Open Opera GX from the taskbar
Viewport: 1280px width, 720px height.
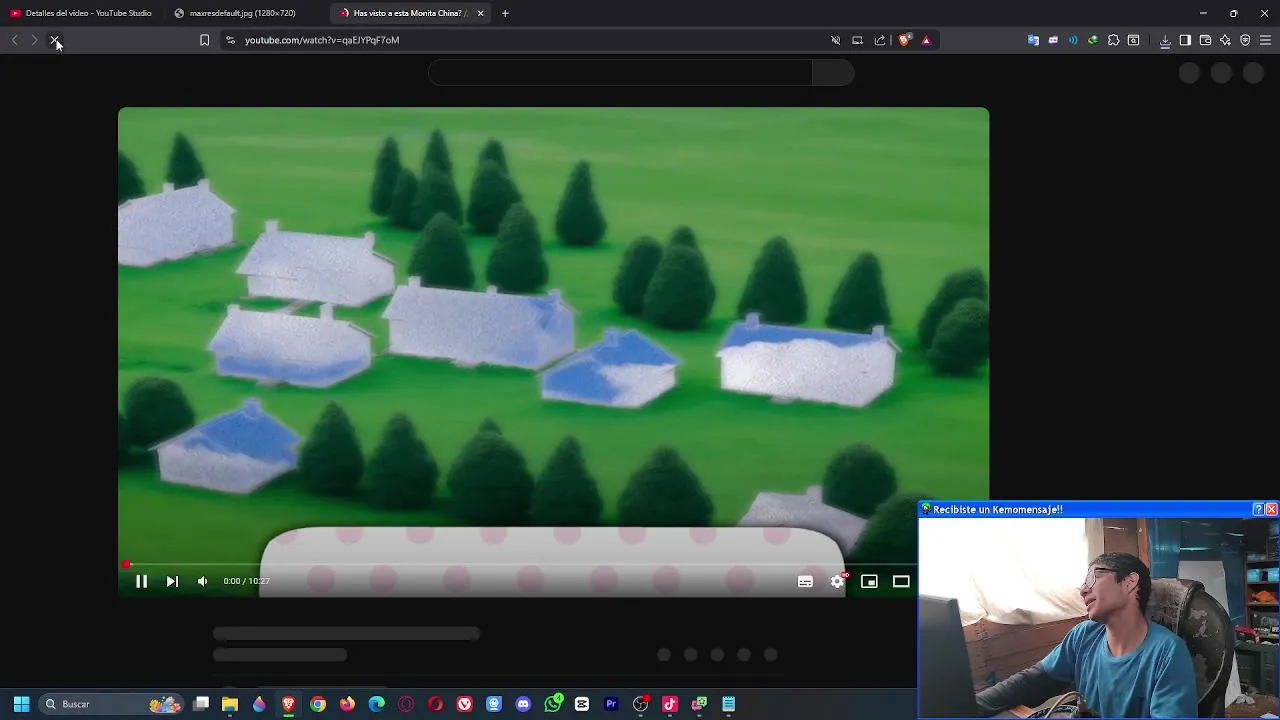(x=406, y=704)
